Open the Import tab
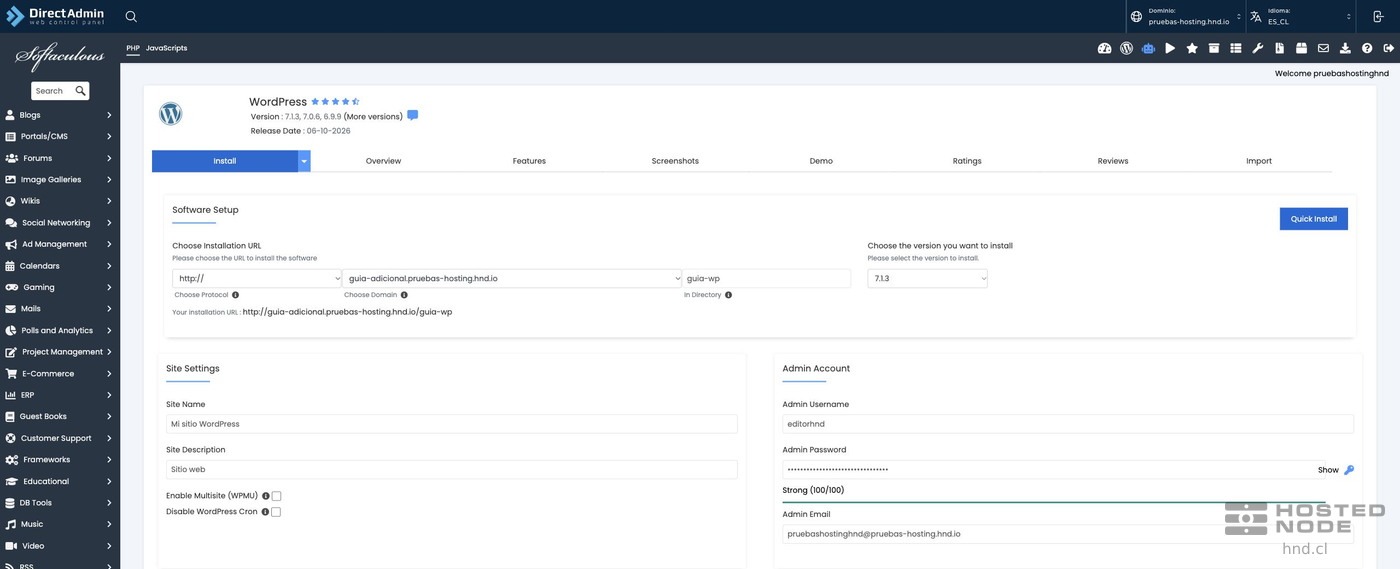Screen dimensions: 1400x569 coord(1259,161)
